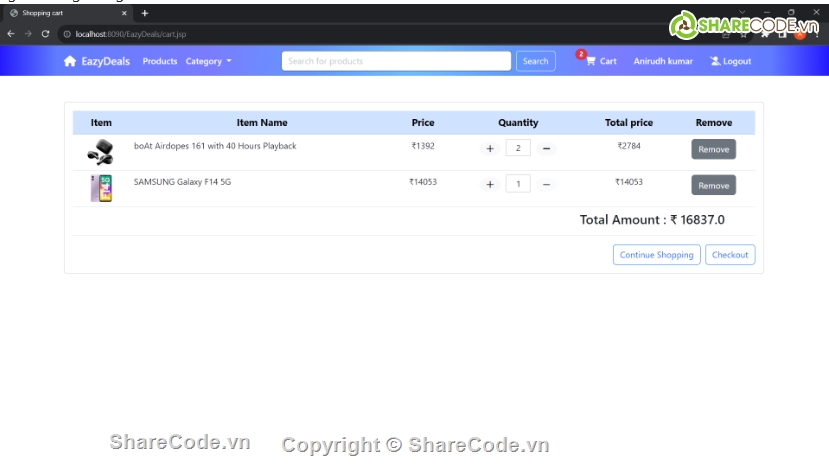Remove boAt Airdopes from cart
Screen dimensions: 829x468
(713, 149)
